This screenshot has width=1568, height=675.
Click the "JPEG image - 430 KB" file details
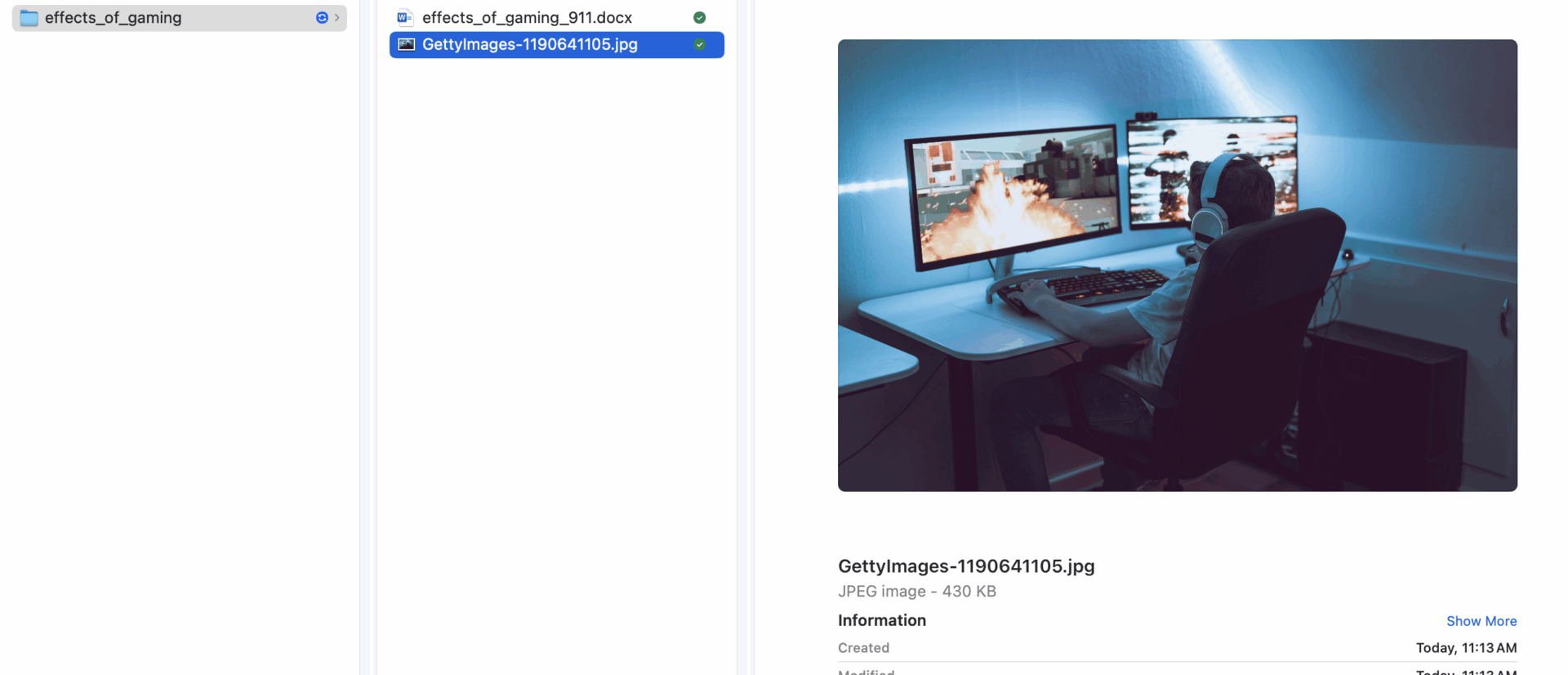point(916,591)
